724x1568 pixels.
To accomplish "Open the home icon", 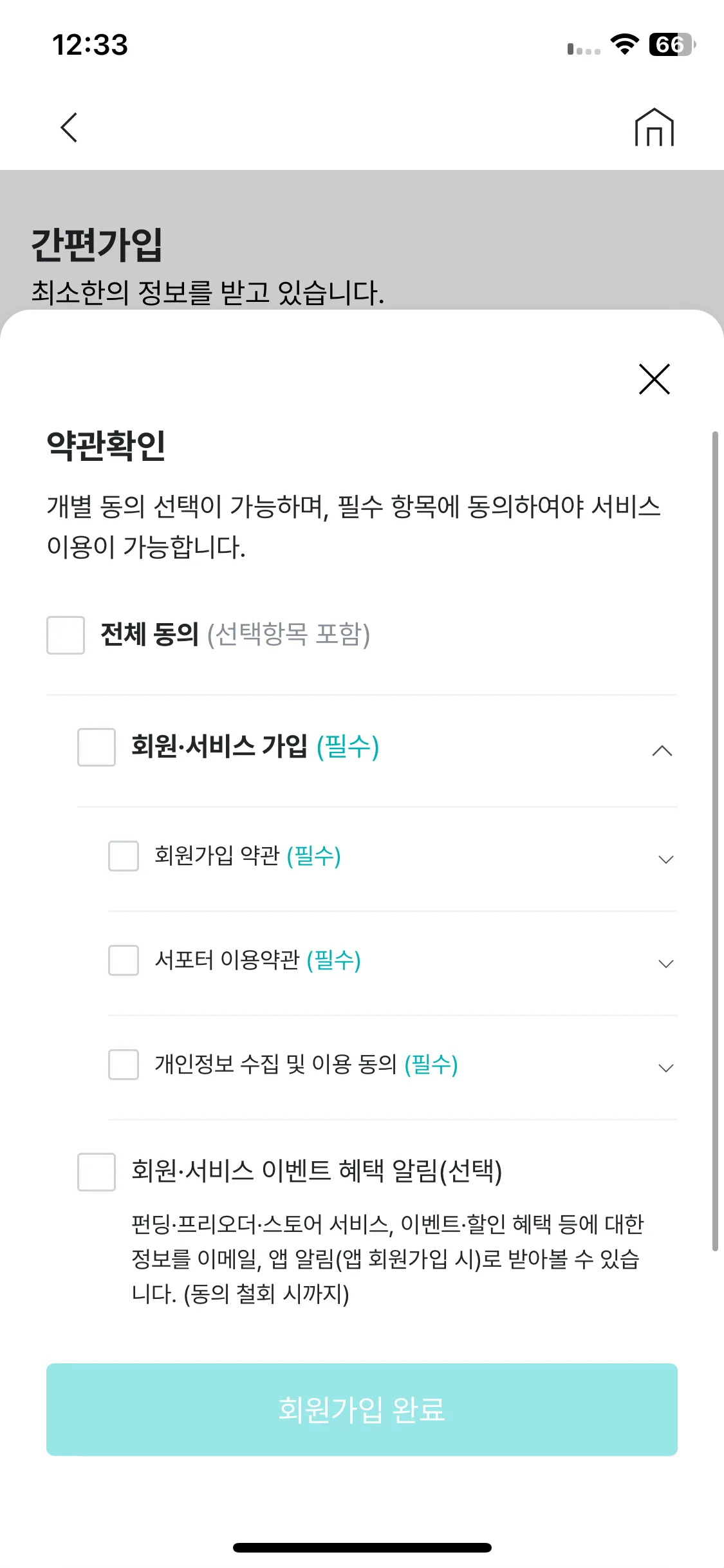I will click(x=654, y=127).
